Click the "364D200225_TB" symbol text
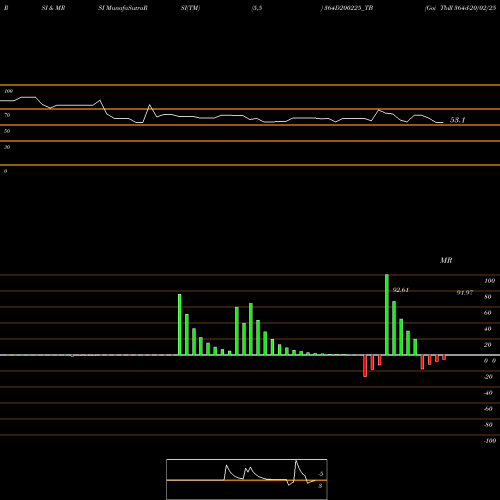Viewport: 500px width, 500px height. coord(348,8)
